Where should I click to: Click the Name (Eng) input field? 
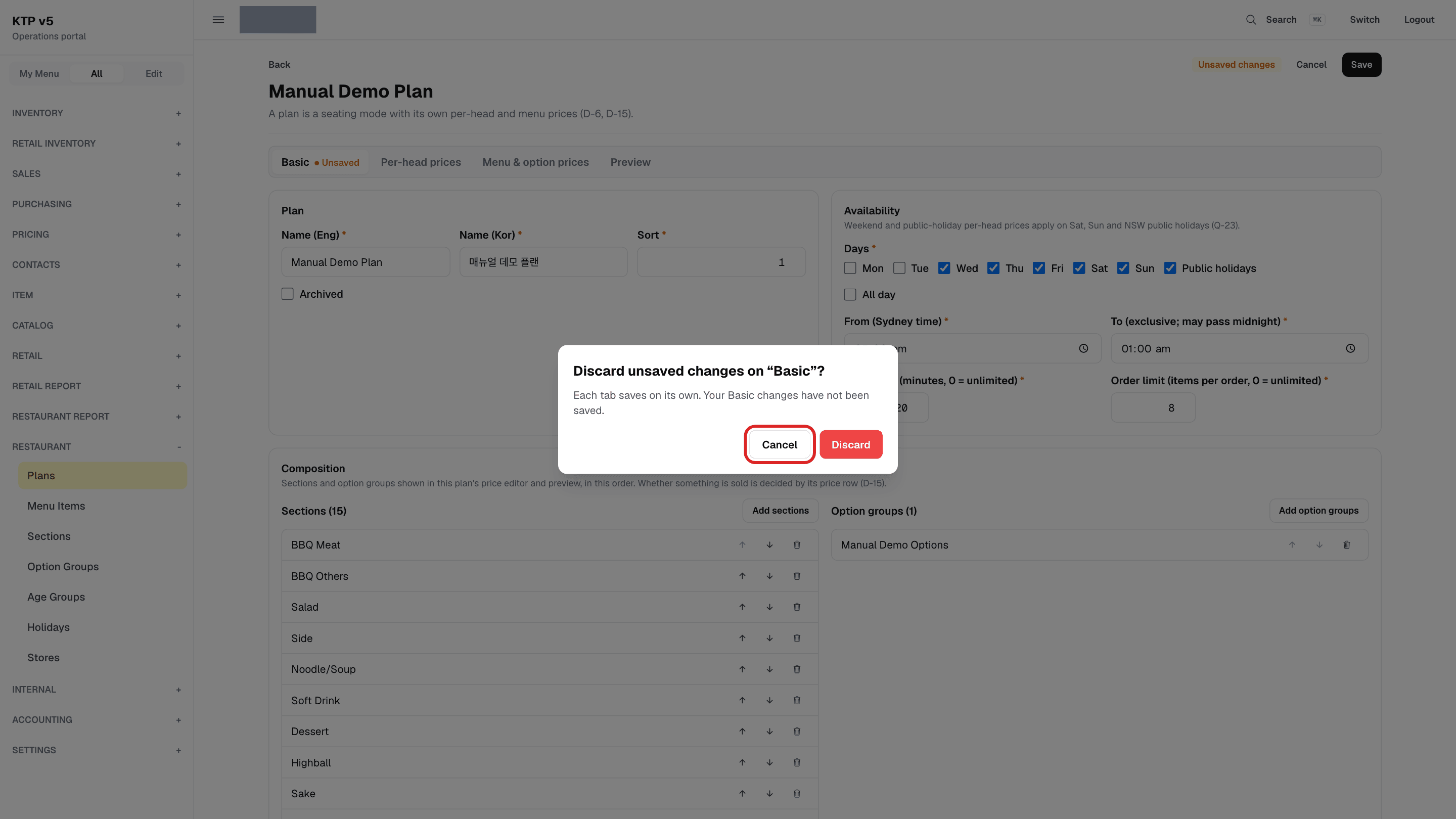pyautogui.click(x=366, y=262)
